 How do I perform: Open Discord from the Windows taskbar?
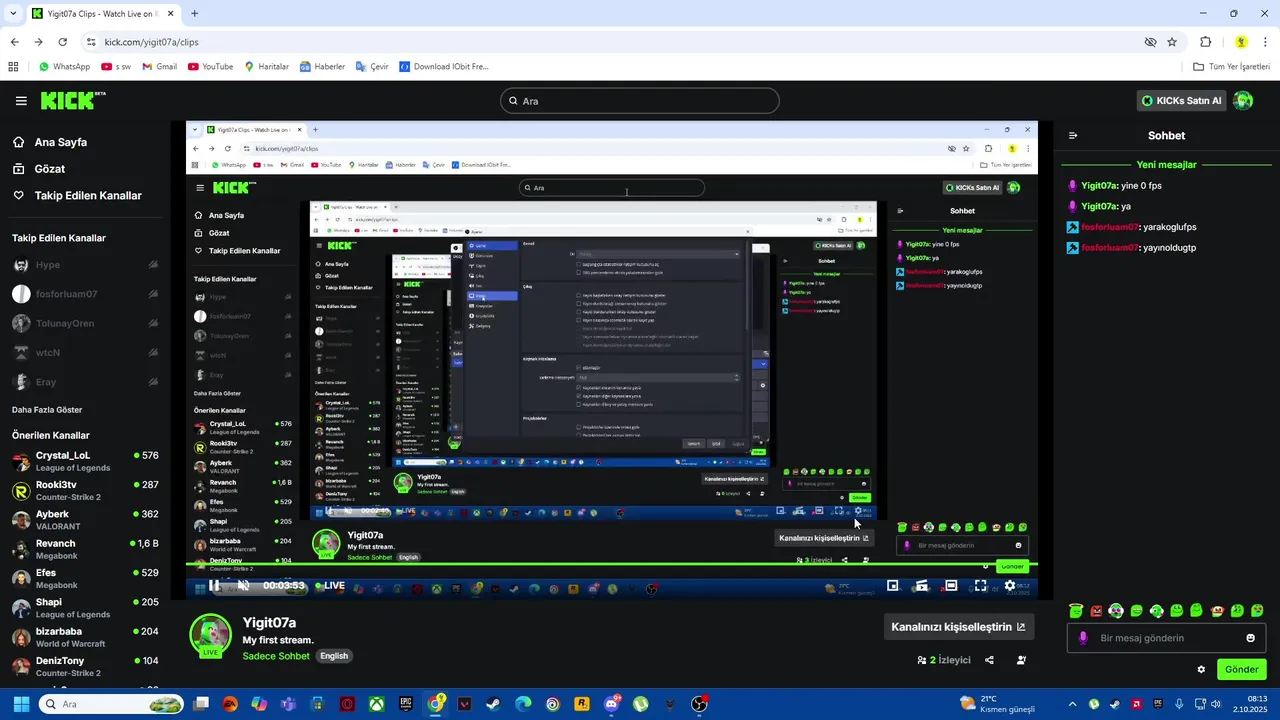click(611, 704)
